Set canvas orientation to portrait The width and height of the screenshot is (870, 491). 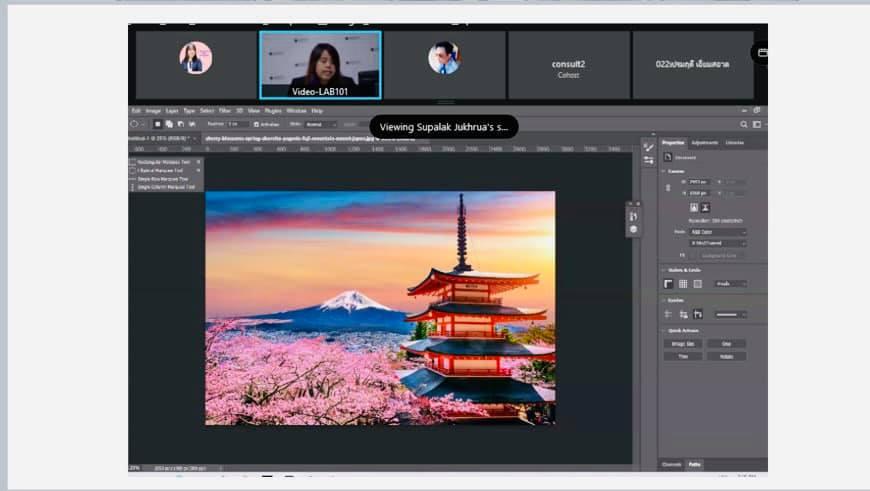pos(694,207)
